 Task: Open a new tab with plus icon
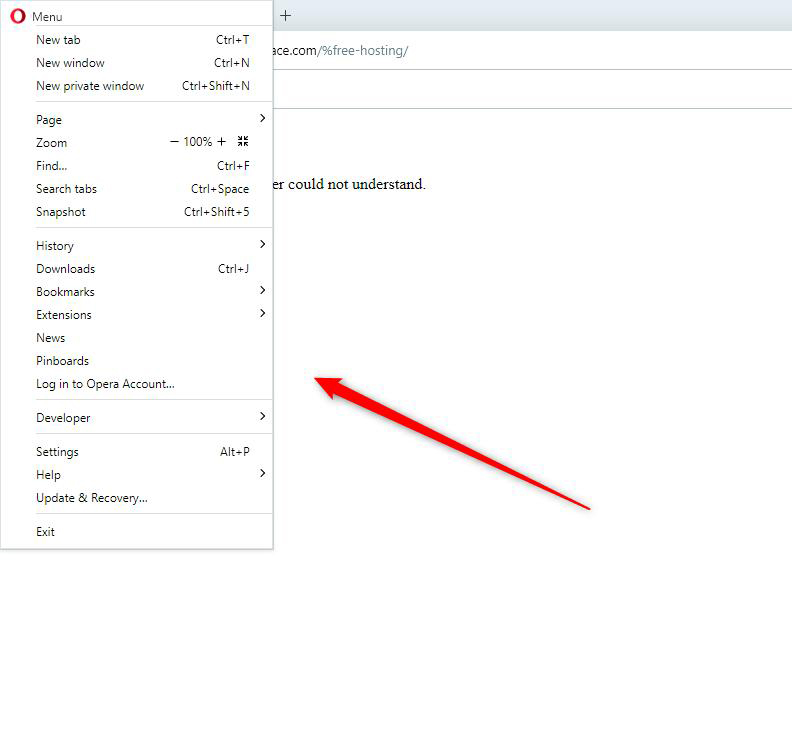coord(285,15)
